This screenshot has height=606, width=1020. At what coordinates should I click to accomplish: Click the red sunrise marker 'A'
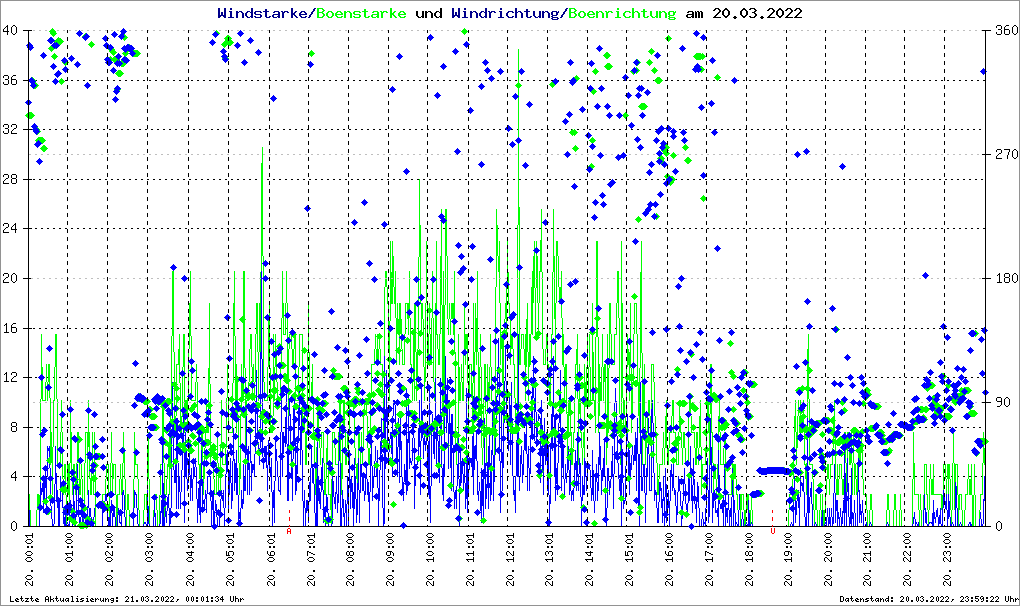[289, 531]
